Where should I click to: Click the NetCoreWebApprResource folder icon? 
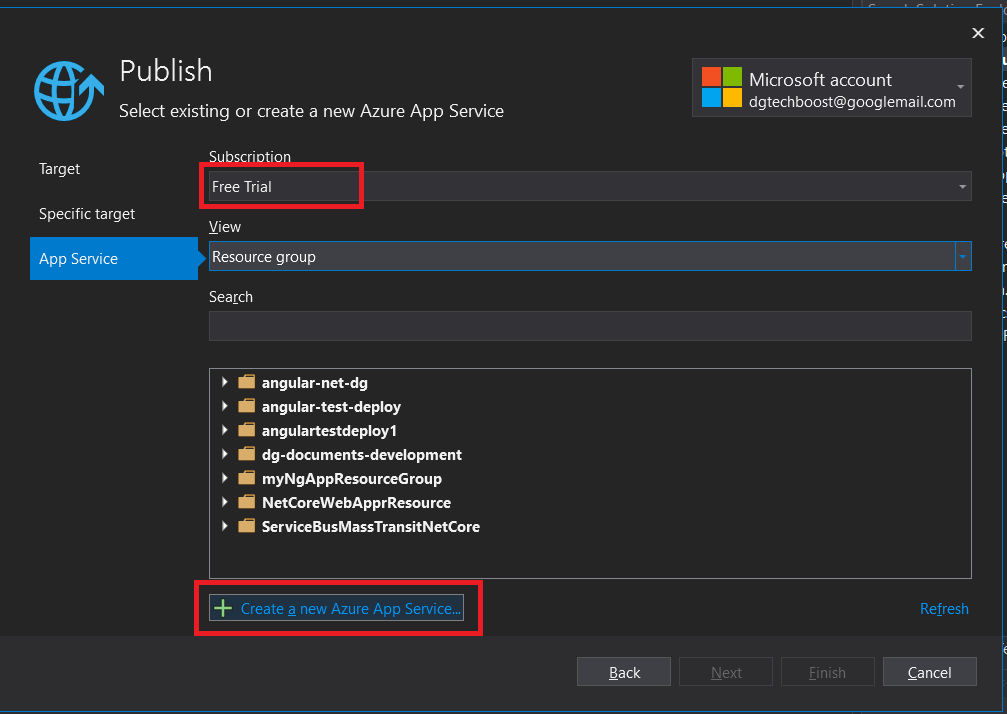click(247, 502)
